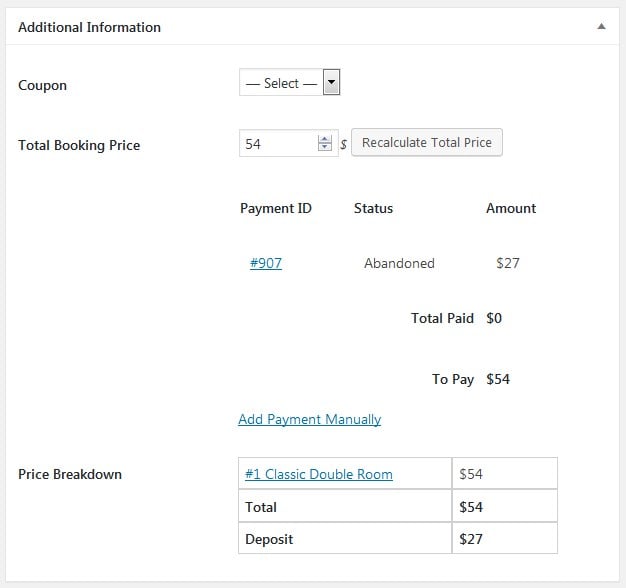Click the Status column header
626x588 pixels.
373,208
